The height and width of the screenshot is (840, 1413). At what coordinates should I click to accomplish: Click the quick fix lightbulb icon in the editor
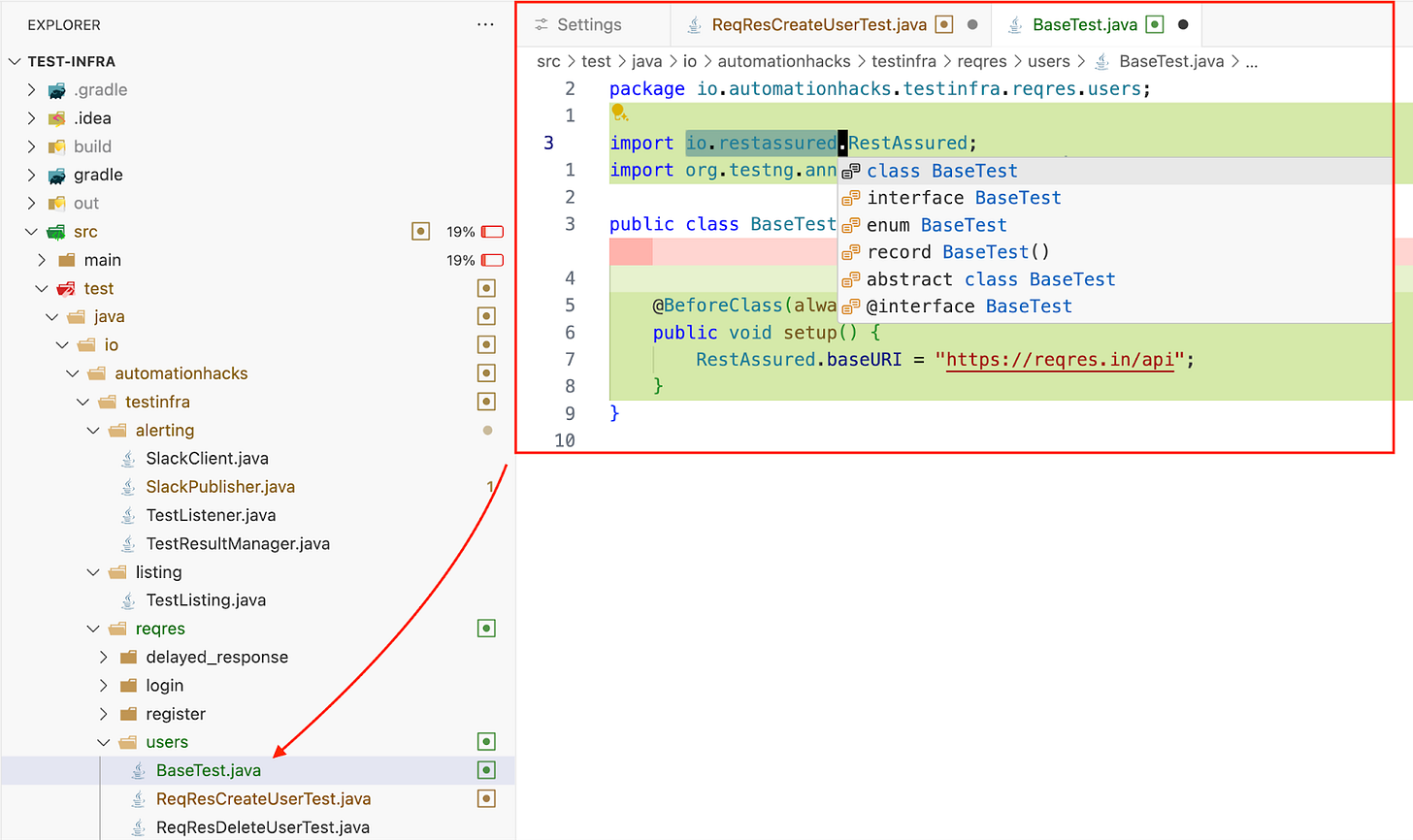click(620, 112)
